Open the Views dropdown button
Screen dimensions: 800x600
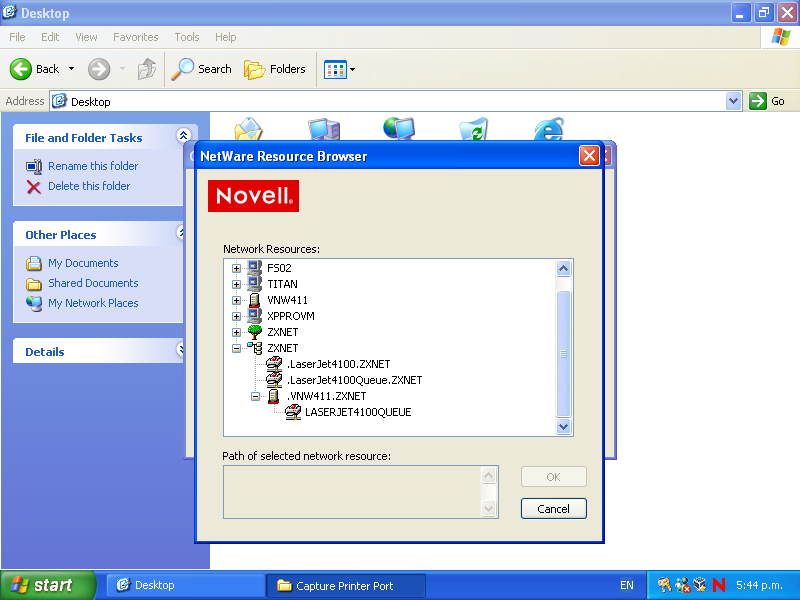(x=339, y=69)
